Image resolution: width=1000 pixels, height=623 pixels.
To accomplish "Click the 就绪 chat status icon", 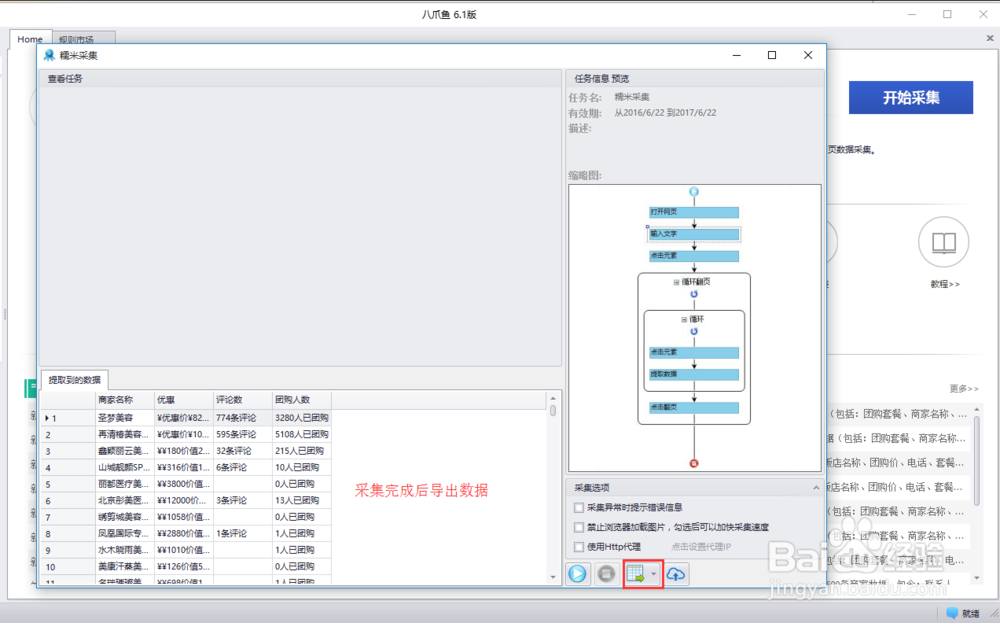I will click(952, 613).
